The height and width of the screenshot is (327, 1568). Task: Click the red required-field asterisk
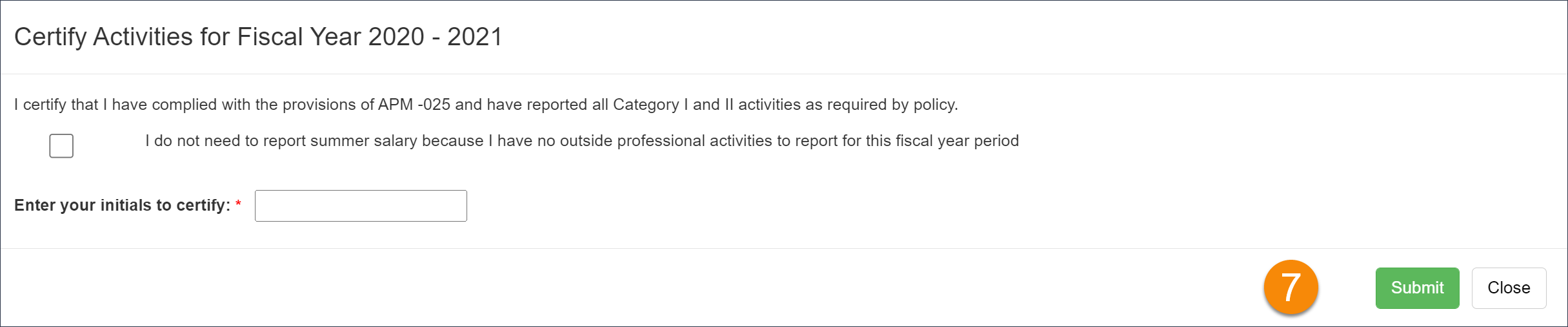[x=238, y=204]
